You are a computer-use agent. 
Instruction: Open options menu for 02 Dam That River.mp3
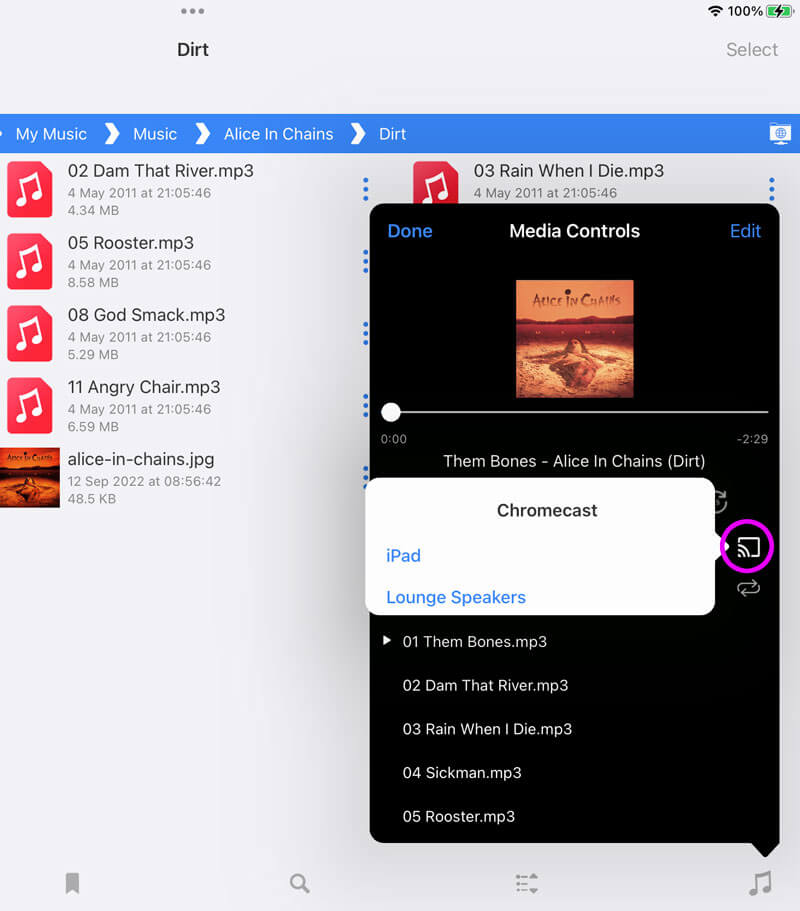[365, 189]
